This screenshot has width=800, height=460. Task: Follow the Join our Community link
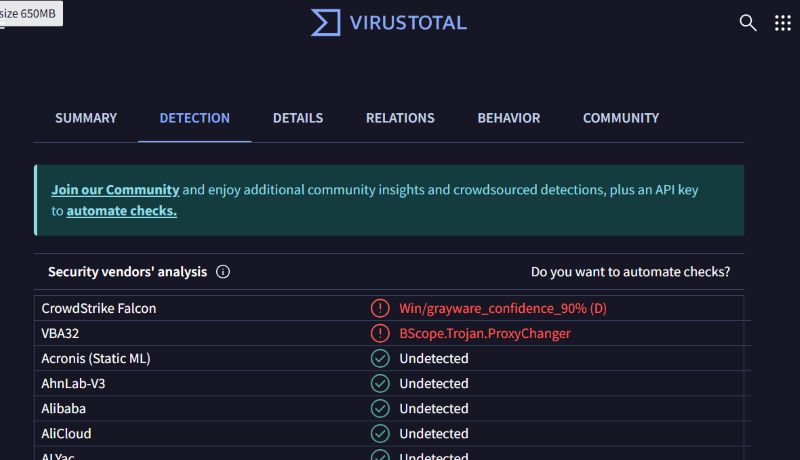point(115,189)
